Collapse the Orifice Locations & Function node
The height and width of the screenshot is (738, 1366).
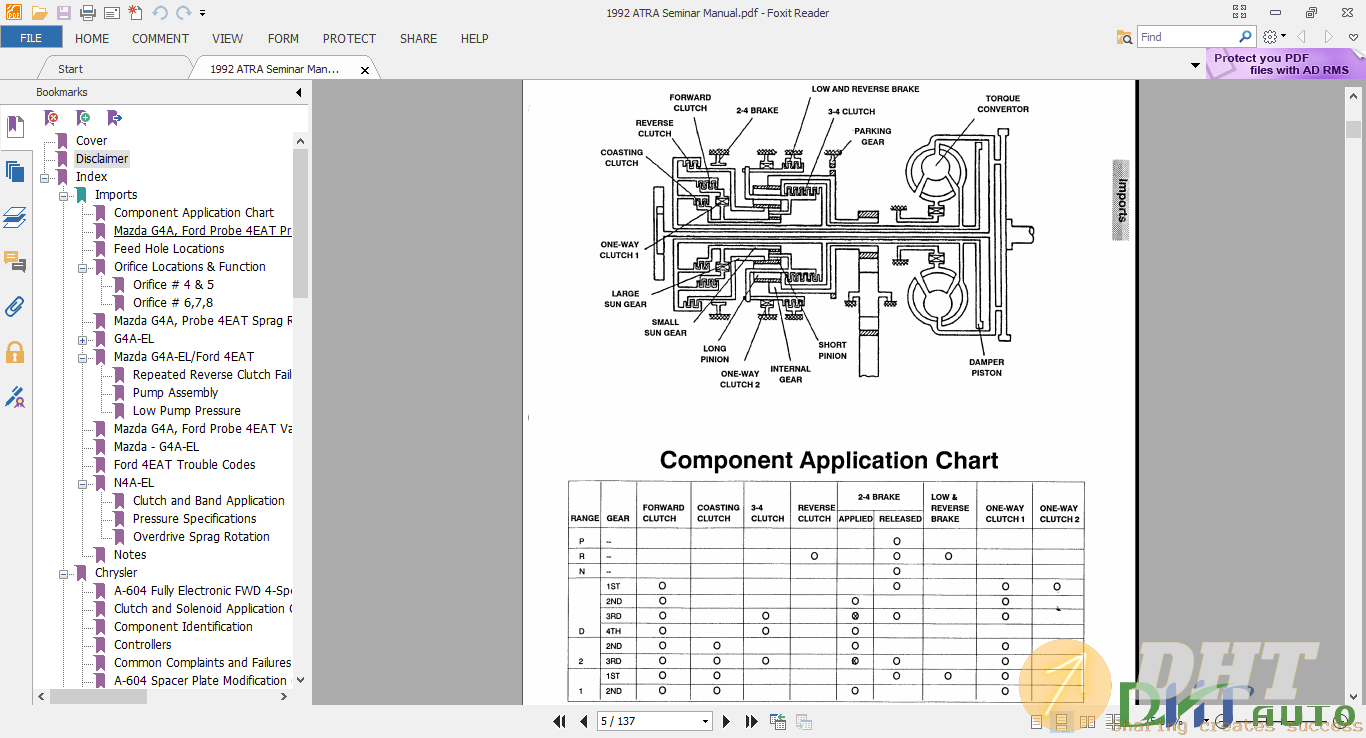(x=83, y=267)
